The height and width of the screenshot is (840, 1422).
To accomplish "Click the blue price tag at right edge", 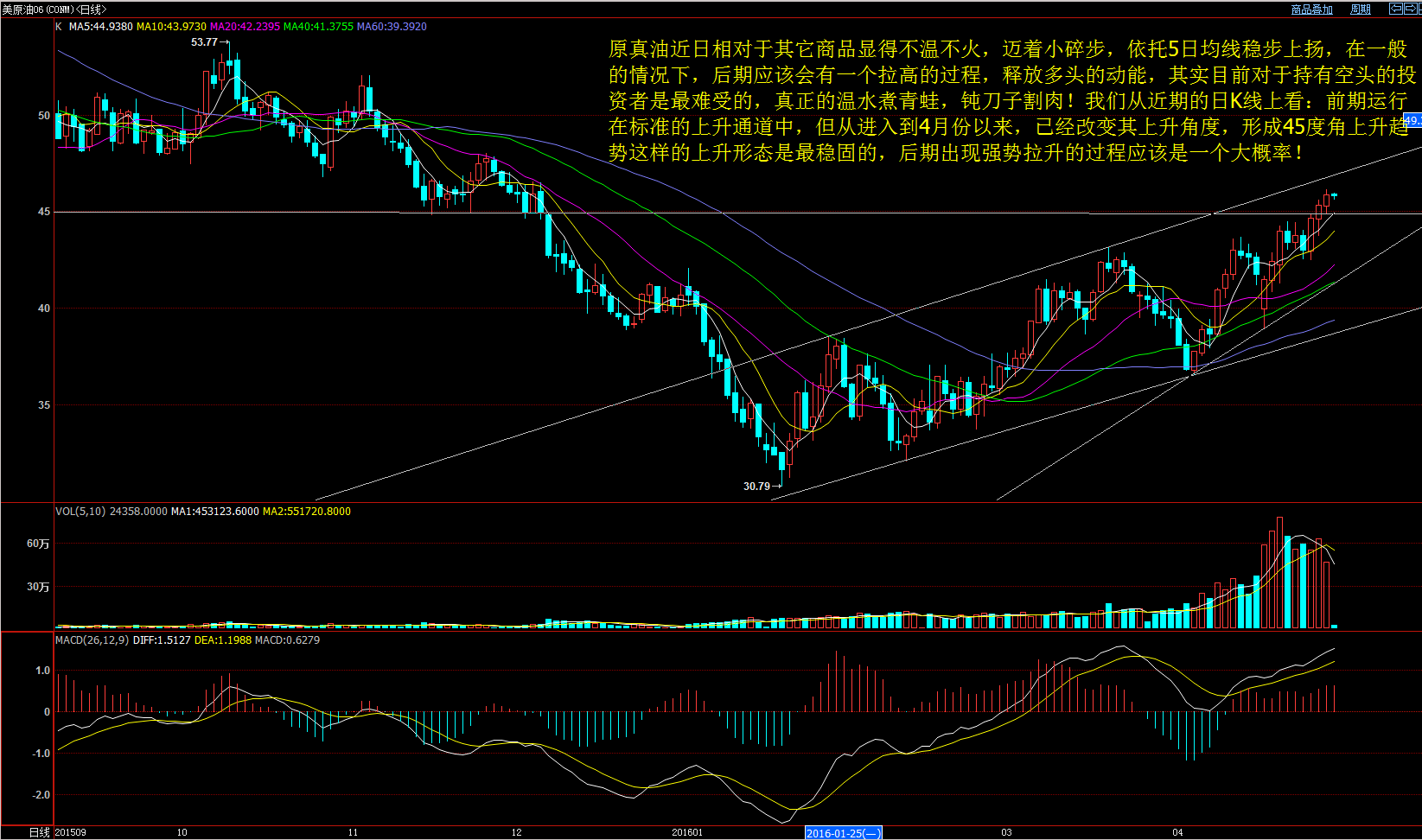I will tap(1412, 121).
